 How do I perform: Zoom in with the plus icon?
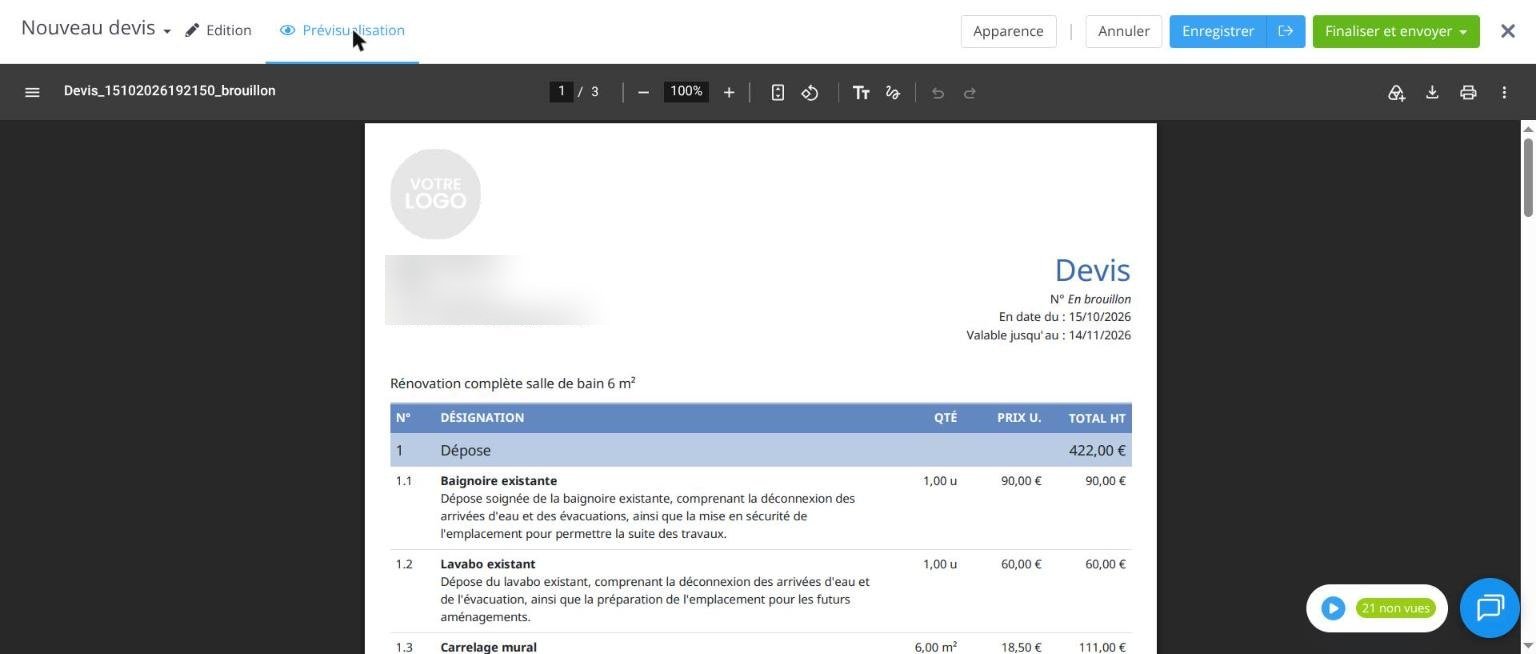point(729,92)
